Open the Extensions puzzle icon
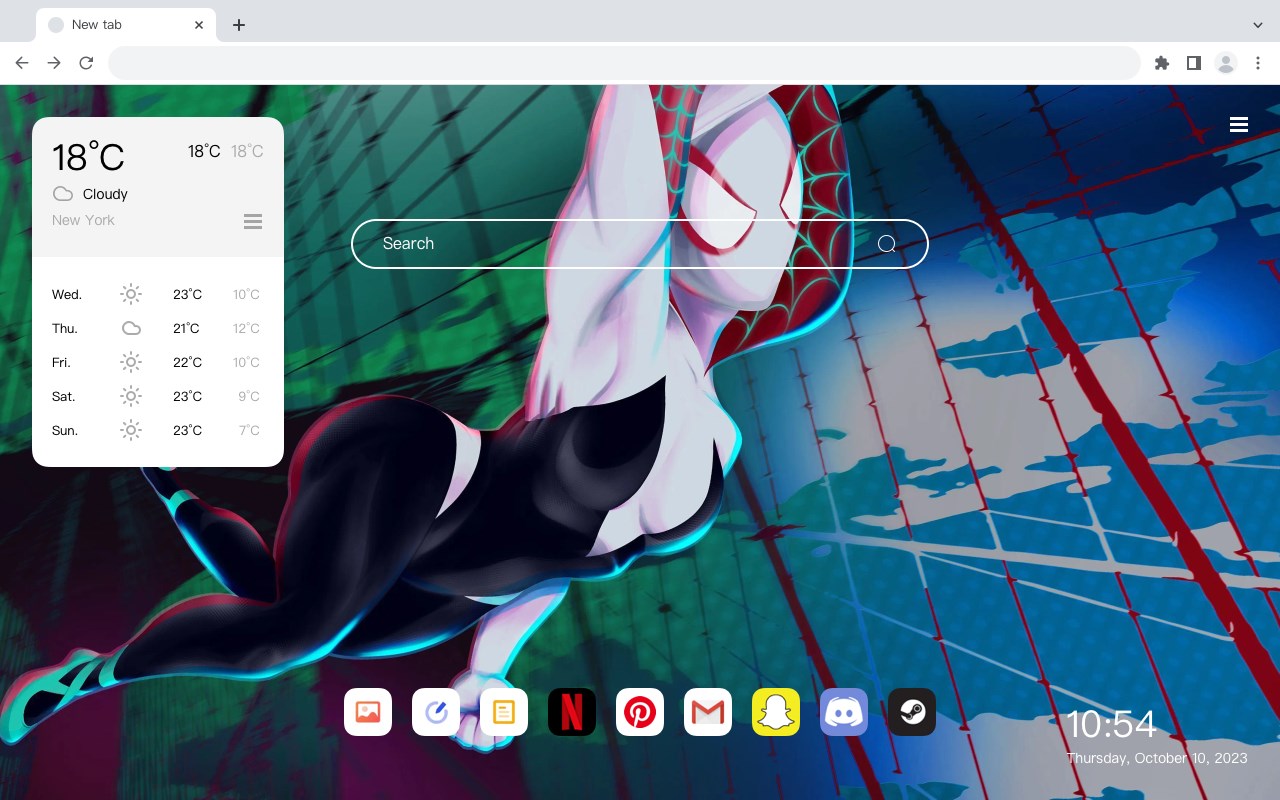The height and width of the screenshot is (800, 1280). [1161, 63]
